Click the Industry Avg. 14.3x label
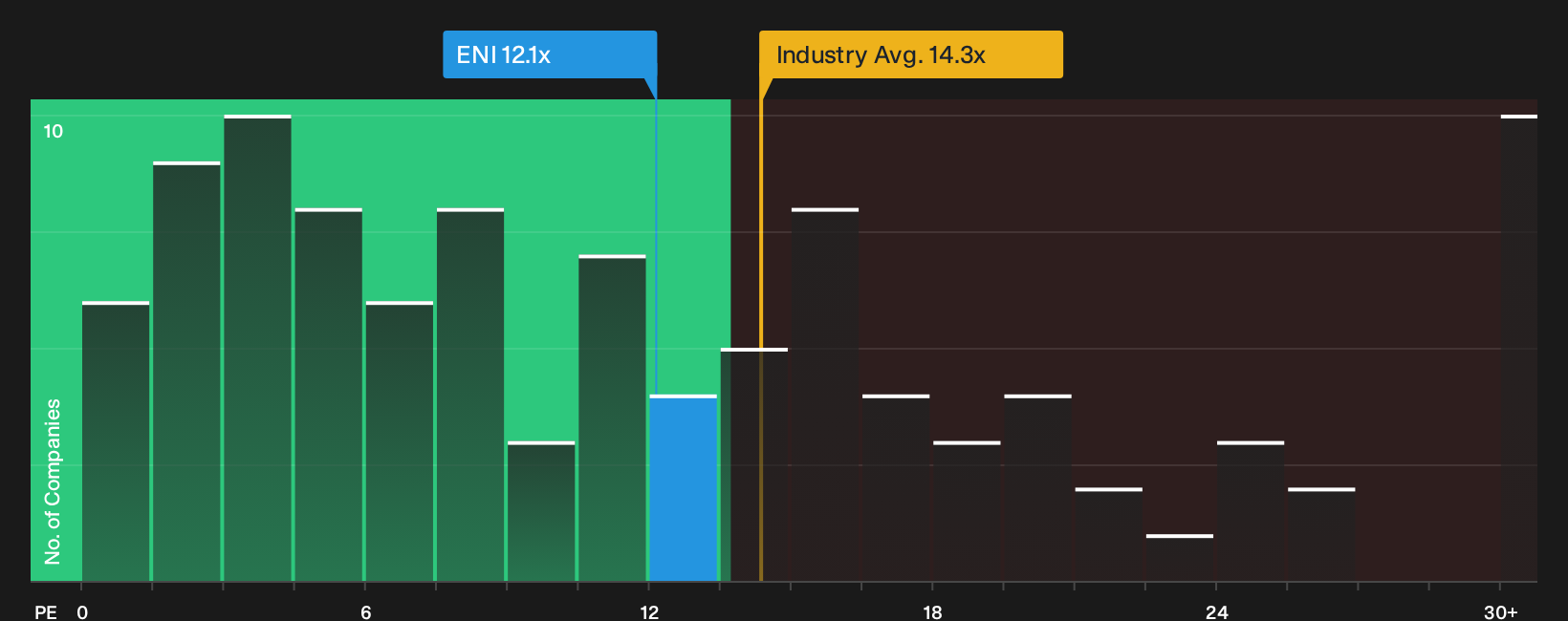 [910, 54]
